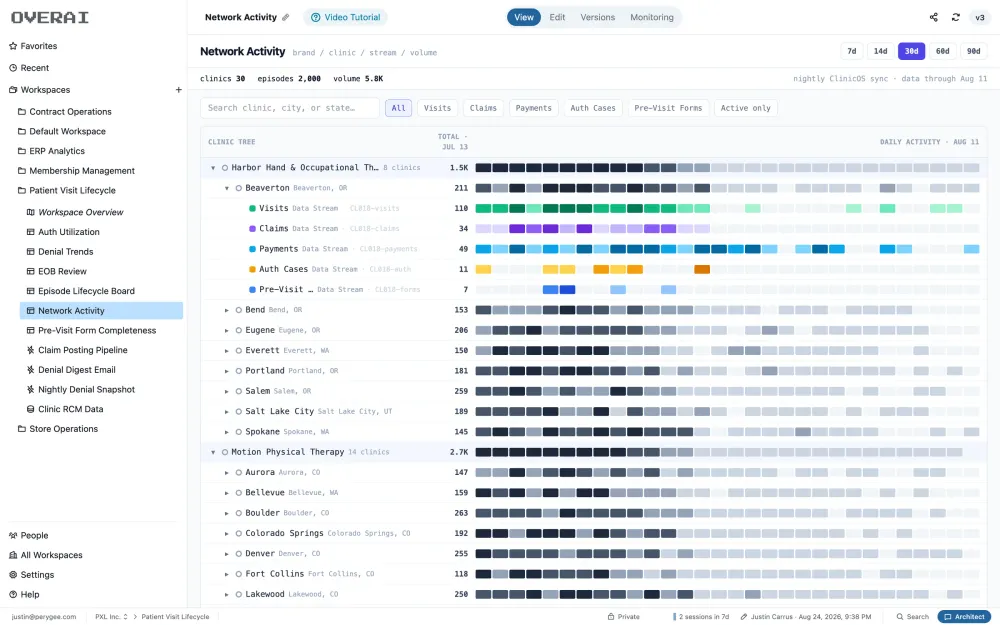The width and height of the screenshot is (1000, 625).
Task: Click the green Visits stream swatch
Action: (x=252, y=208)
